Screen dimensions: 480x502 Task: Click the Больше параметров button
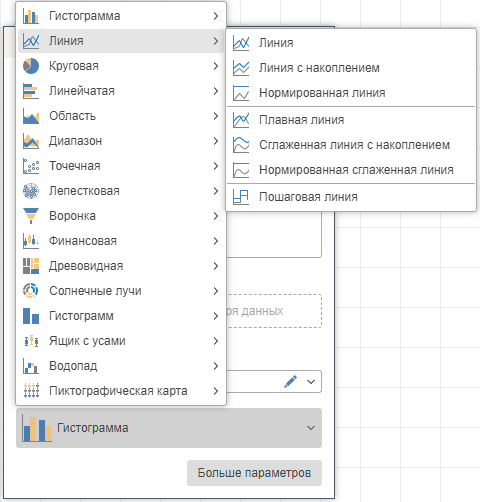(x=254, y=473)
